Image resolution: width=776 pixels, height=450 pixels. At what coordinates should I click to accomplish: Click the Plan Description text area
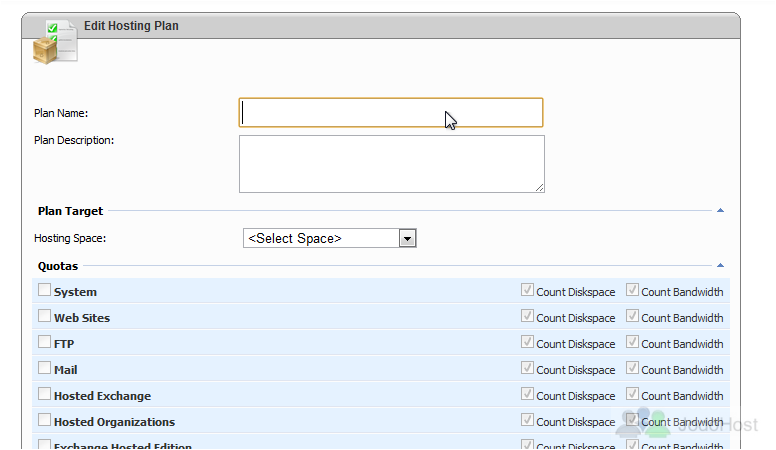[391, 163]
